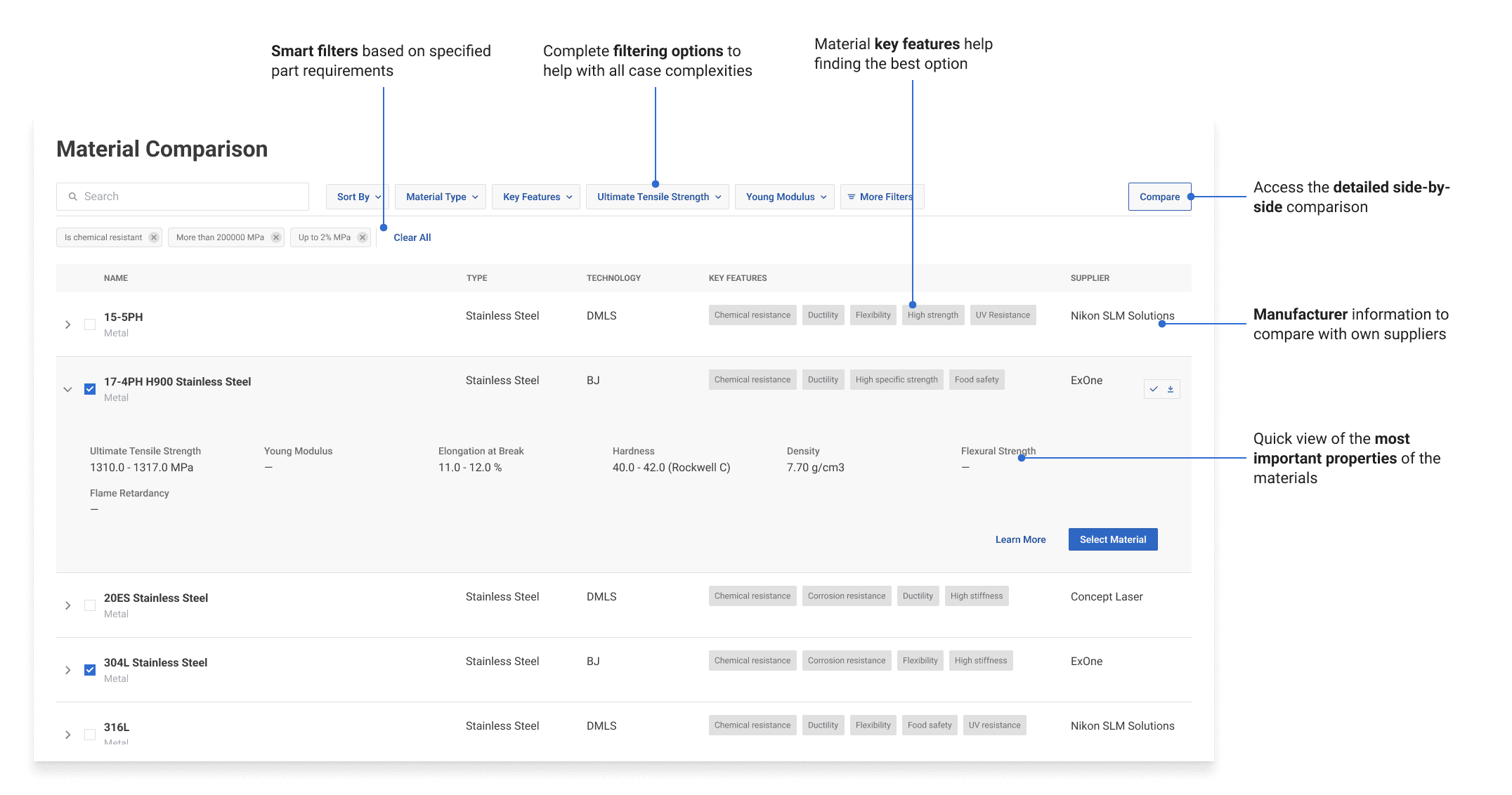This screenshot has height=795, width=1512.
Task: Collapse the 17-4PH H900 Stainless Steel row
Action: (68, 389)
